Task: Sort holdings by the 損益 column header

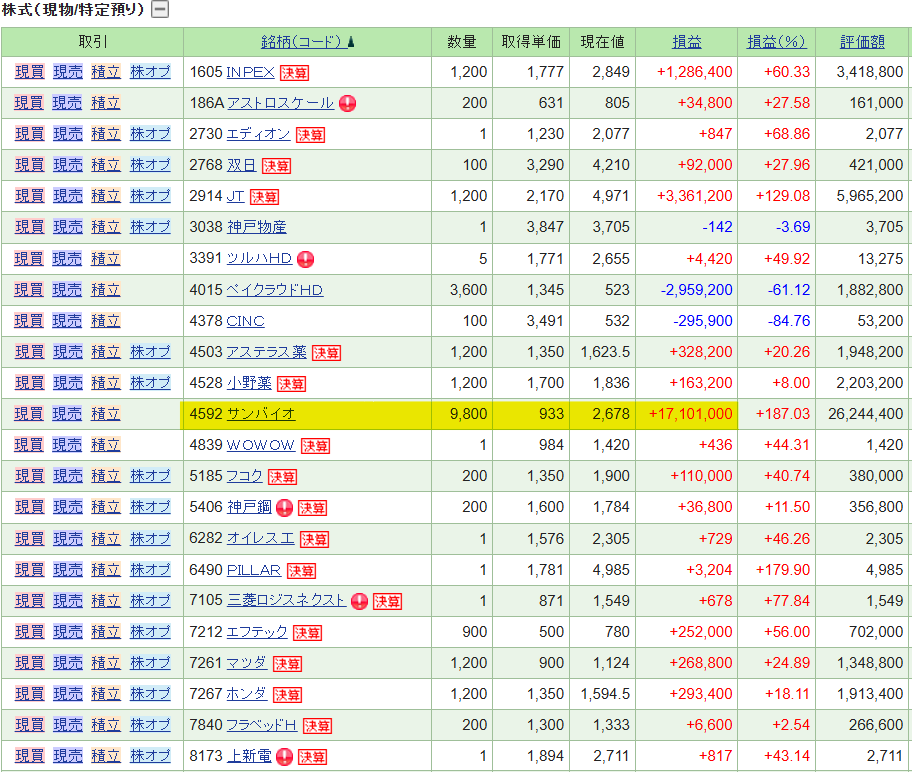Action: (686, 42)
